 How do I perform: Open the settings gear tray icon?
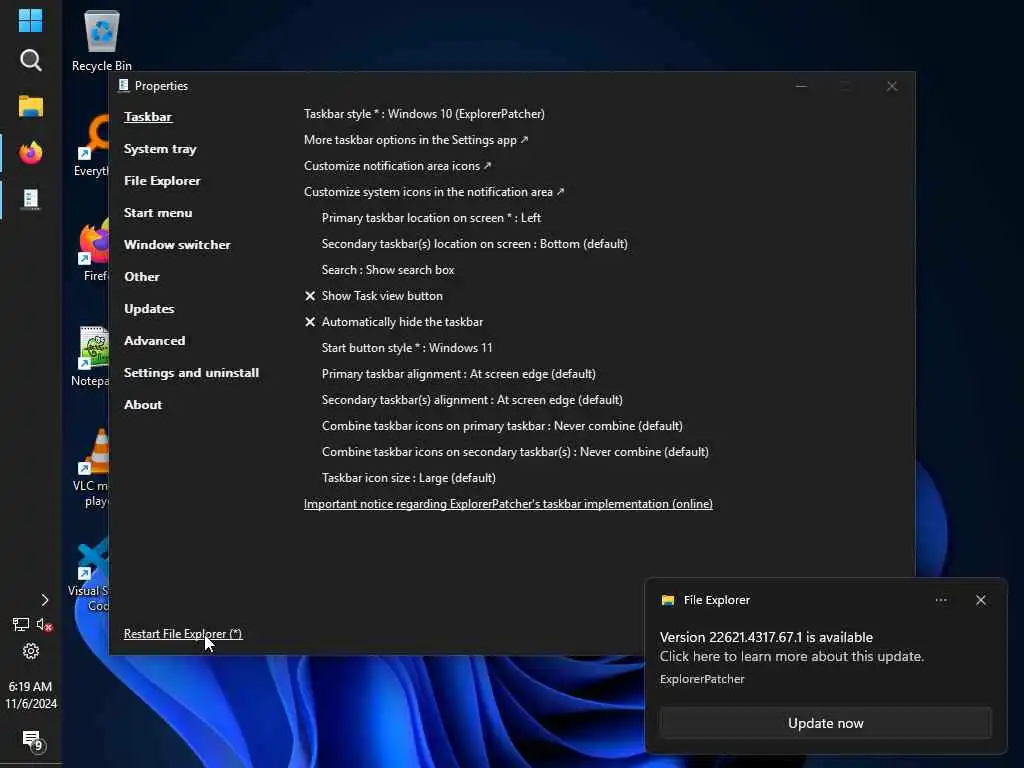click(x=31, y=651)
